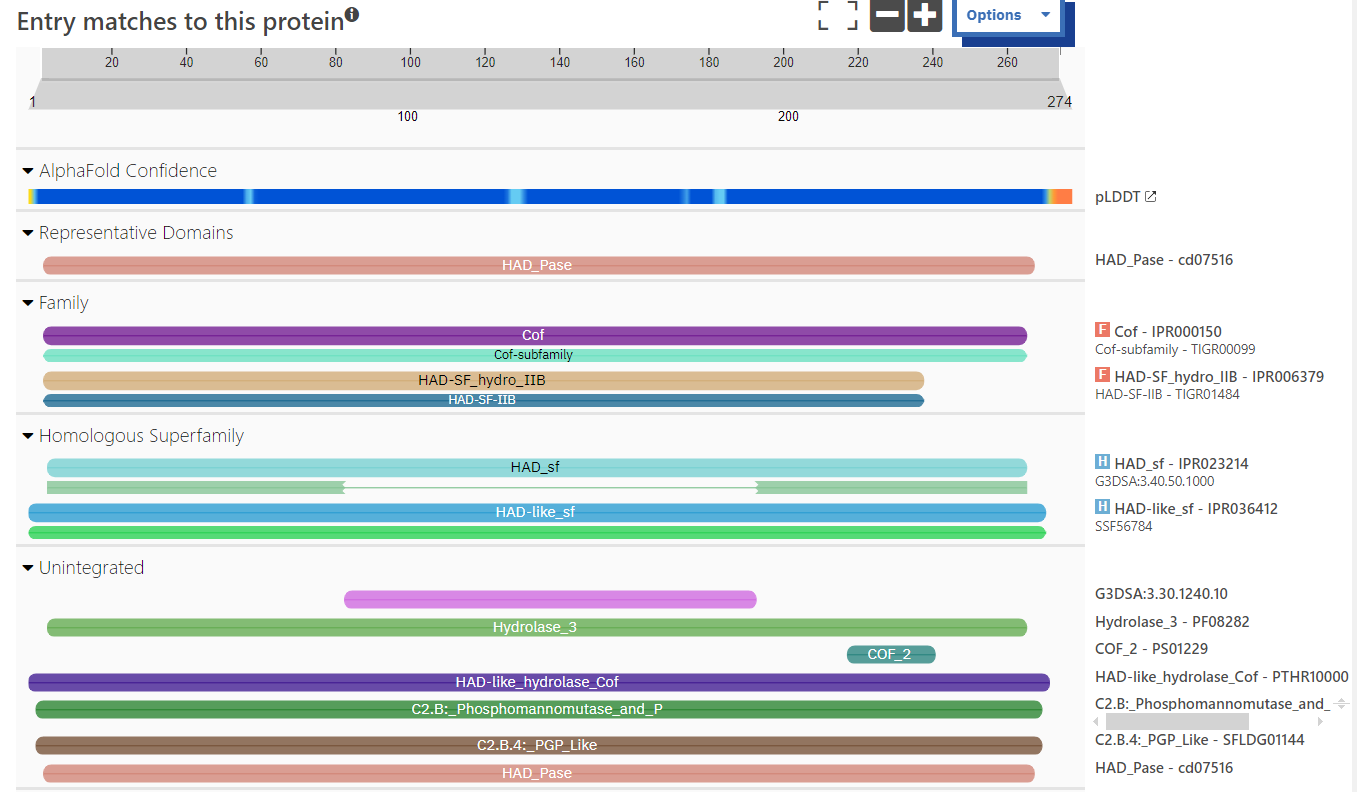The image size is (1357, 792).
Task: Click the horizontal scrollbar under the Phosphomannomutase label
Action: (1177, 721)
